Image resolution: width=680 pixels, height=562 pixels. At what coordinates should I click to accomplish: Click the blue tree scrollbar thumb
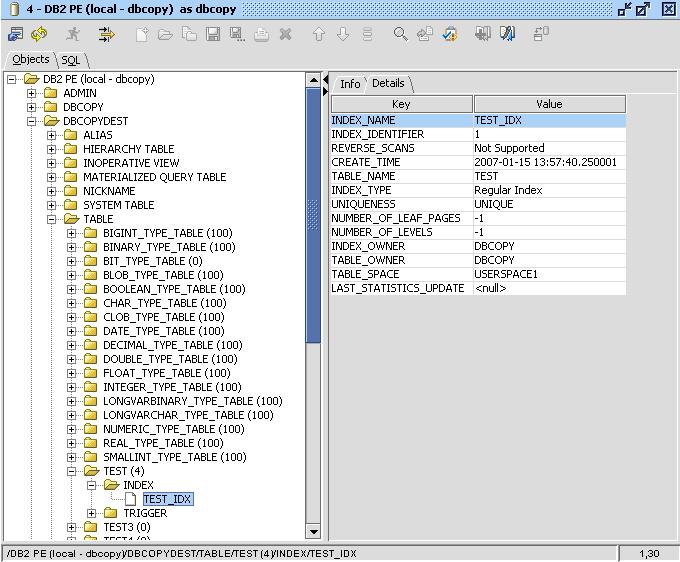[313, 216]
